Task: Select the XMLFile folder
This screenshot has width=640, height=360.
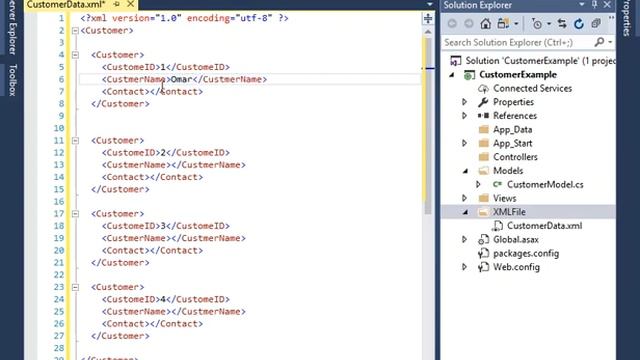Action: pyautogui.click(x=509, y=212)
